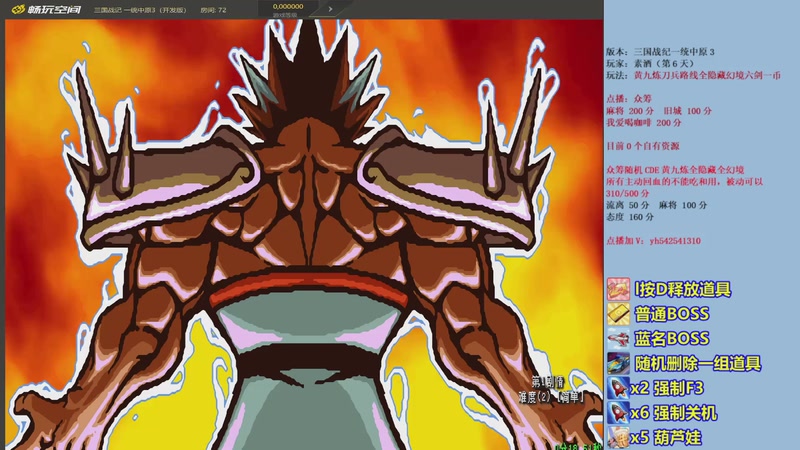The image size is (800, 450).
Task: Click the 第1剧情 stage text in game
Action: click(x=547, y=382)
